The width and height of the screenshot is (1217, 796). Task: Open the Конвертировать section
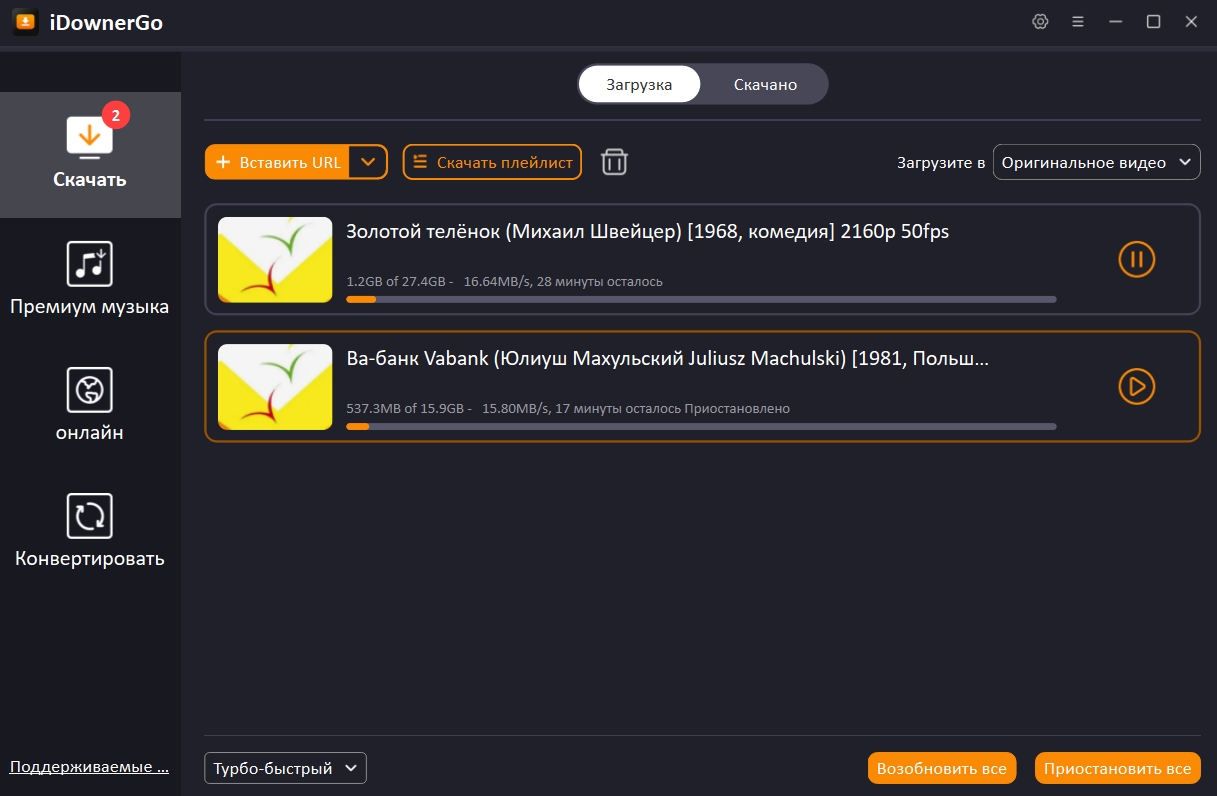click(90, 531)
